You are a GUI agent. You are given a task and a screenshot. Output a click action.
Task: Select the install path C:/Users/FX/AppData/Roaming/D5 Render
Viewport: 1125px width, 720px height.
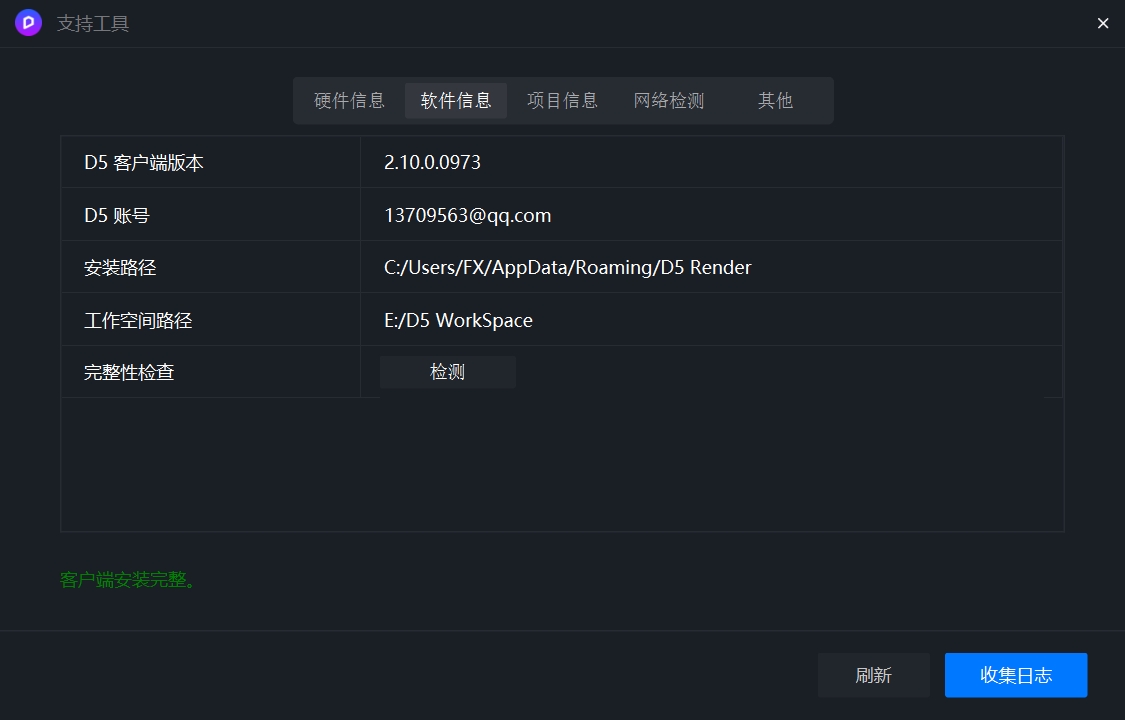tap(568, 267)
